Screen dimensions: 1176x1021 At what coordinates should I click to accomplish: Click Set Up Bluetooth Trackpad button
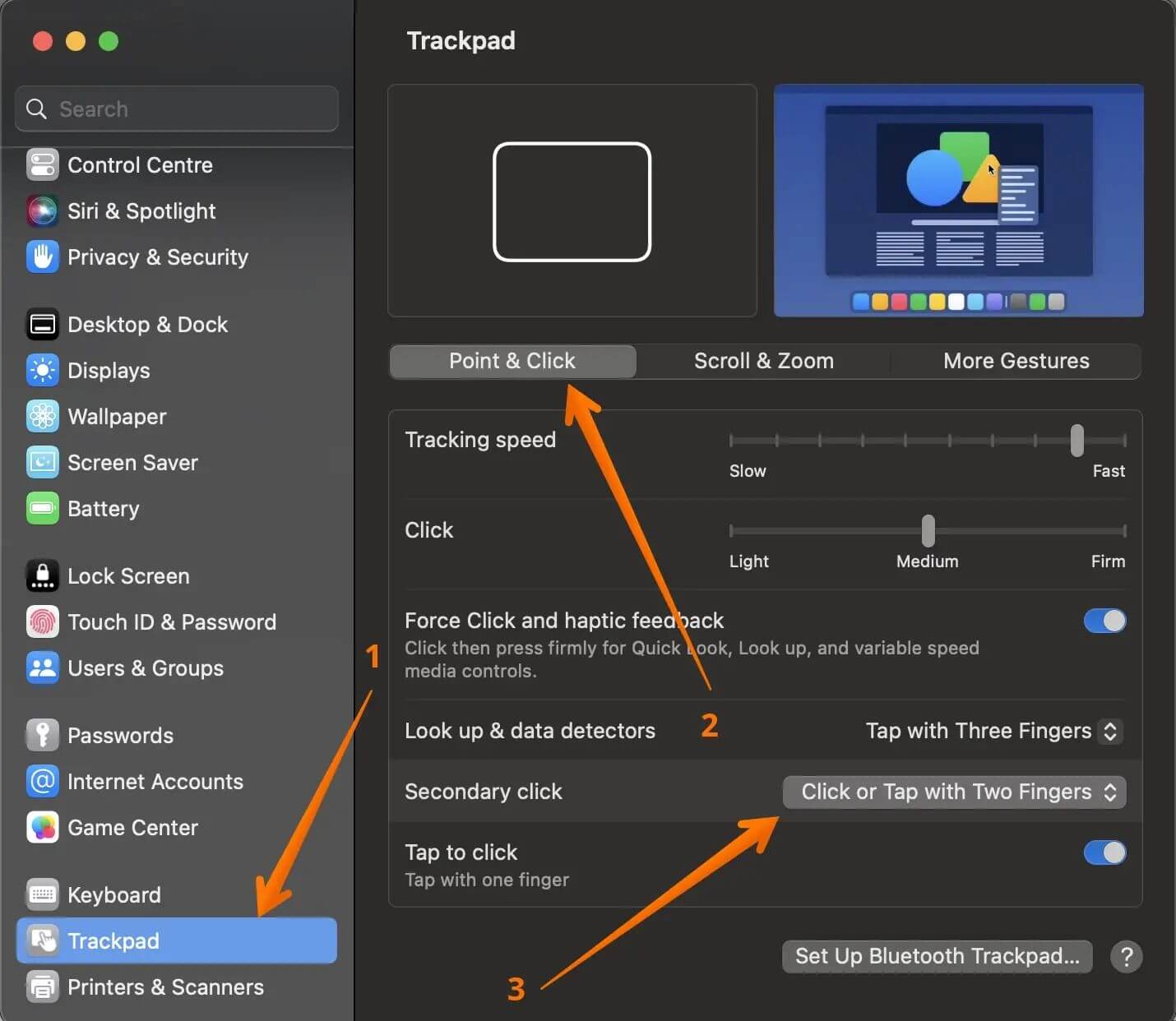938,956
